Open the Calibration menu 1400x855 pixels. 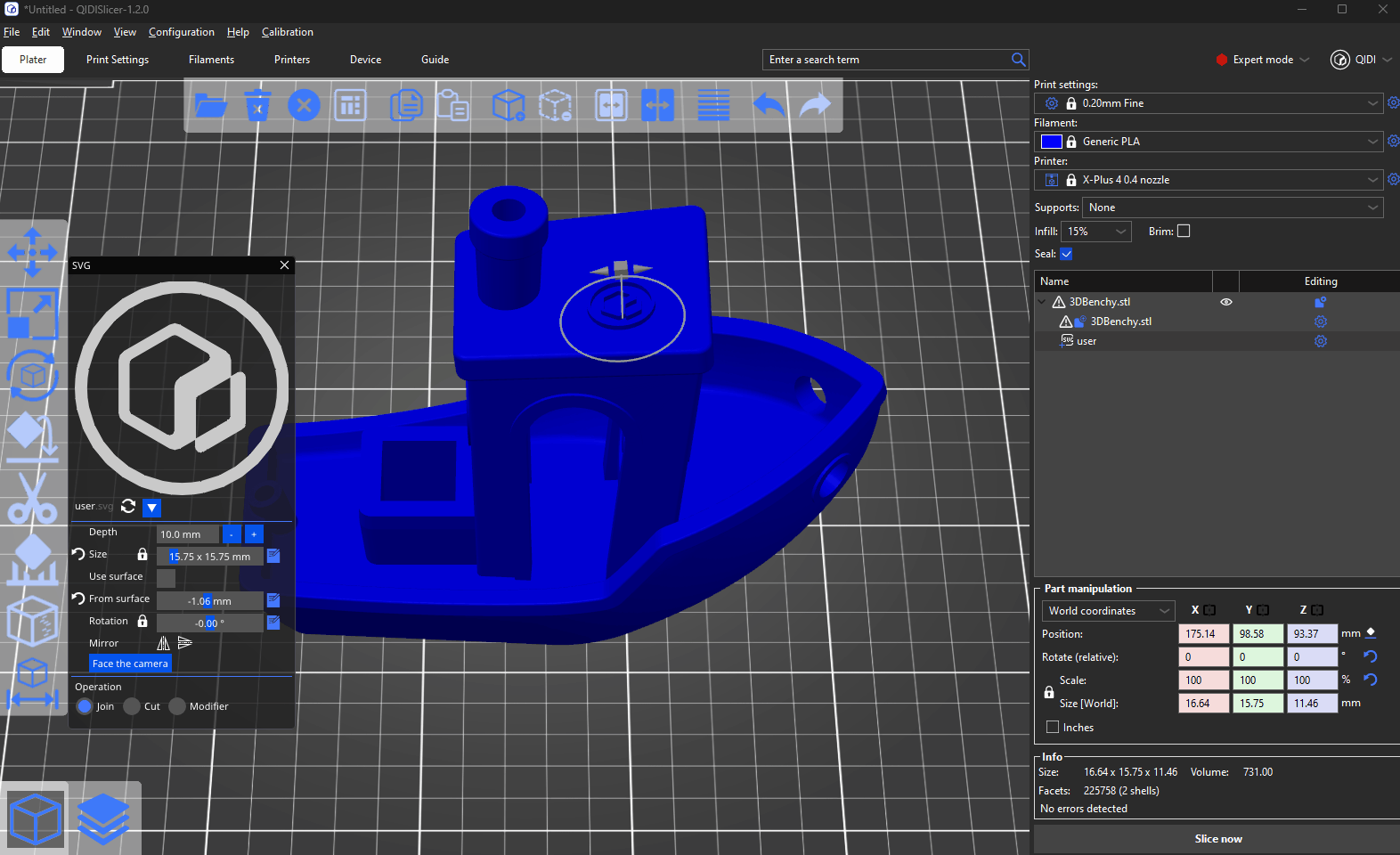288,32
